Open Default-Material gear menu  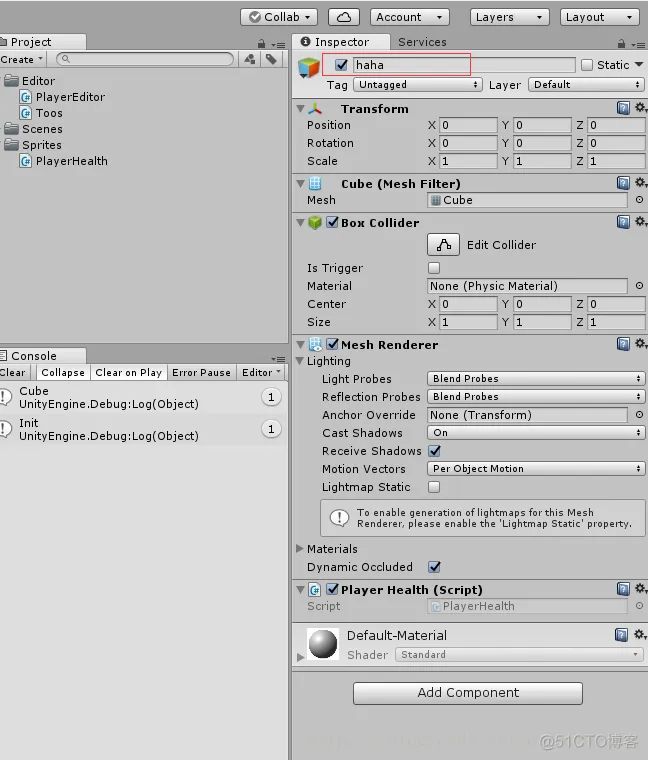[640, 634]
